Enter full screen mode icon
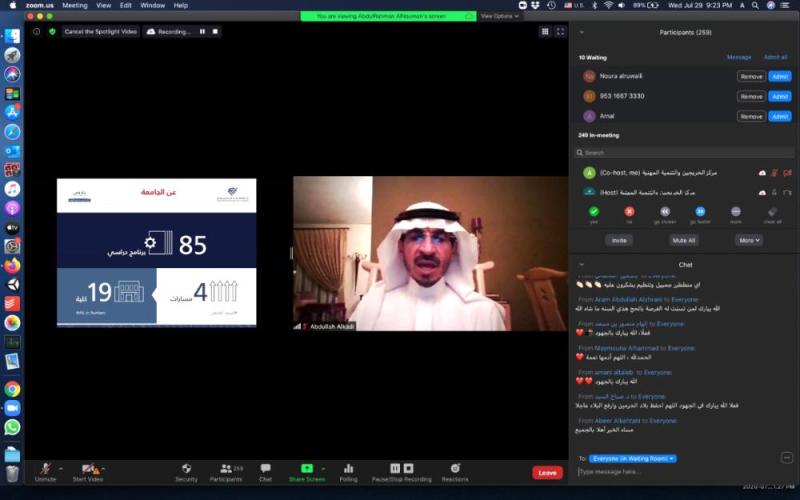This screenshot has width=800, height=500. click(560, 32)
